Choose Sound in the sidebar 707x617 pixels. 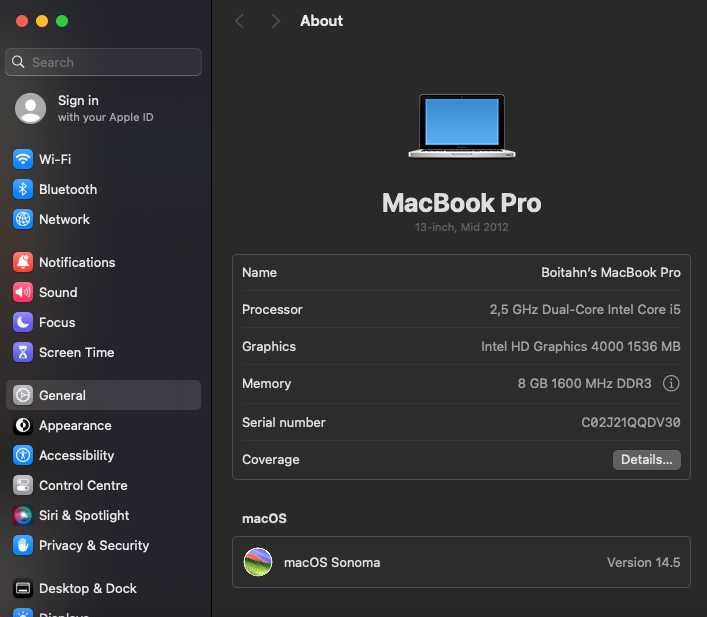tap(58, 292)
